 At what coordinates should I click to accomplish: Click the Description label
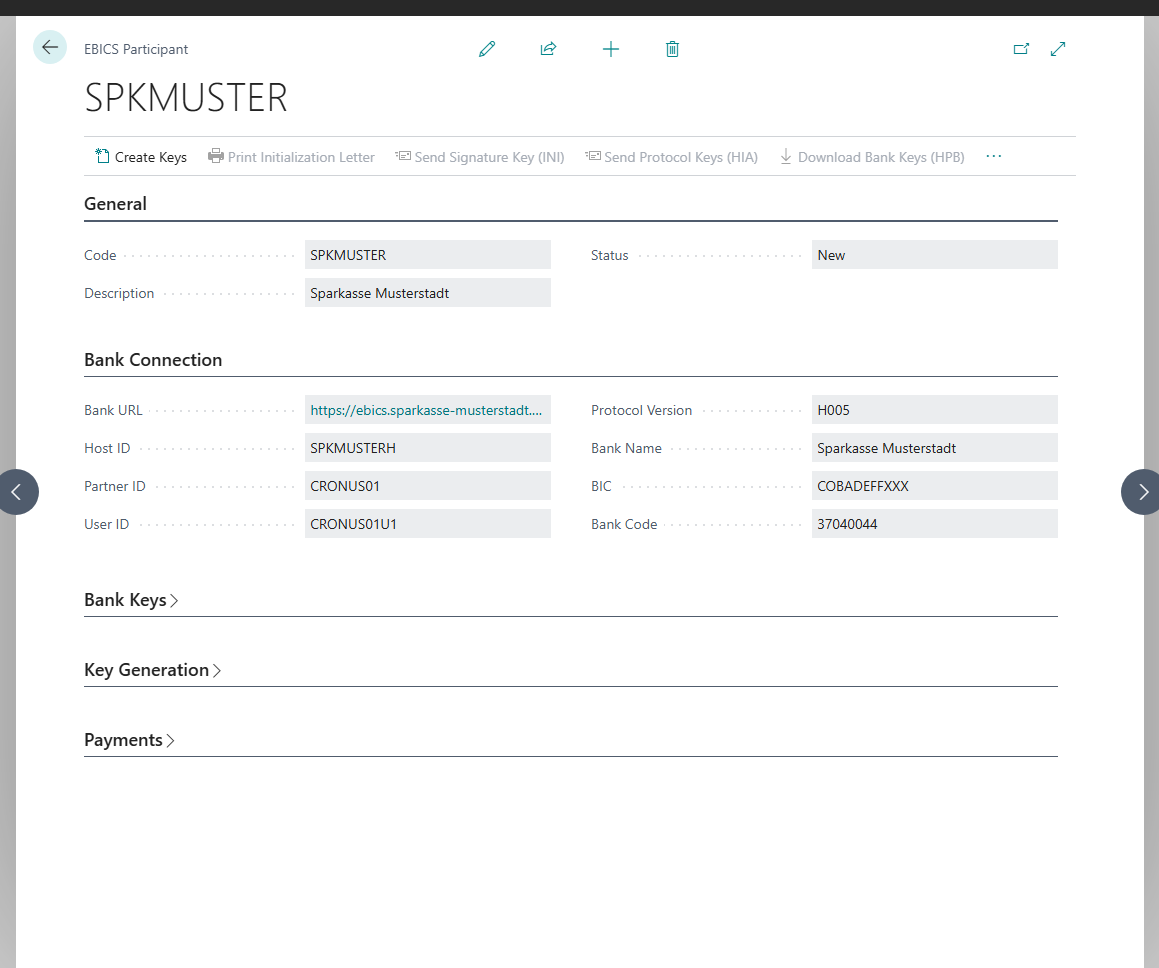coord(119,293)
